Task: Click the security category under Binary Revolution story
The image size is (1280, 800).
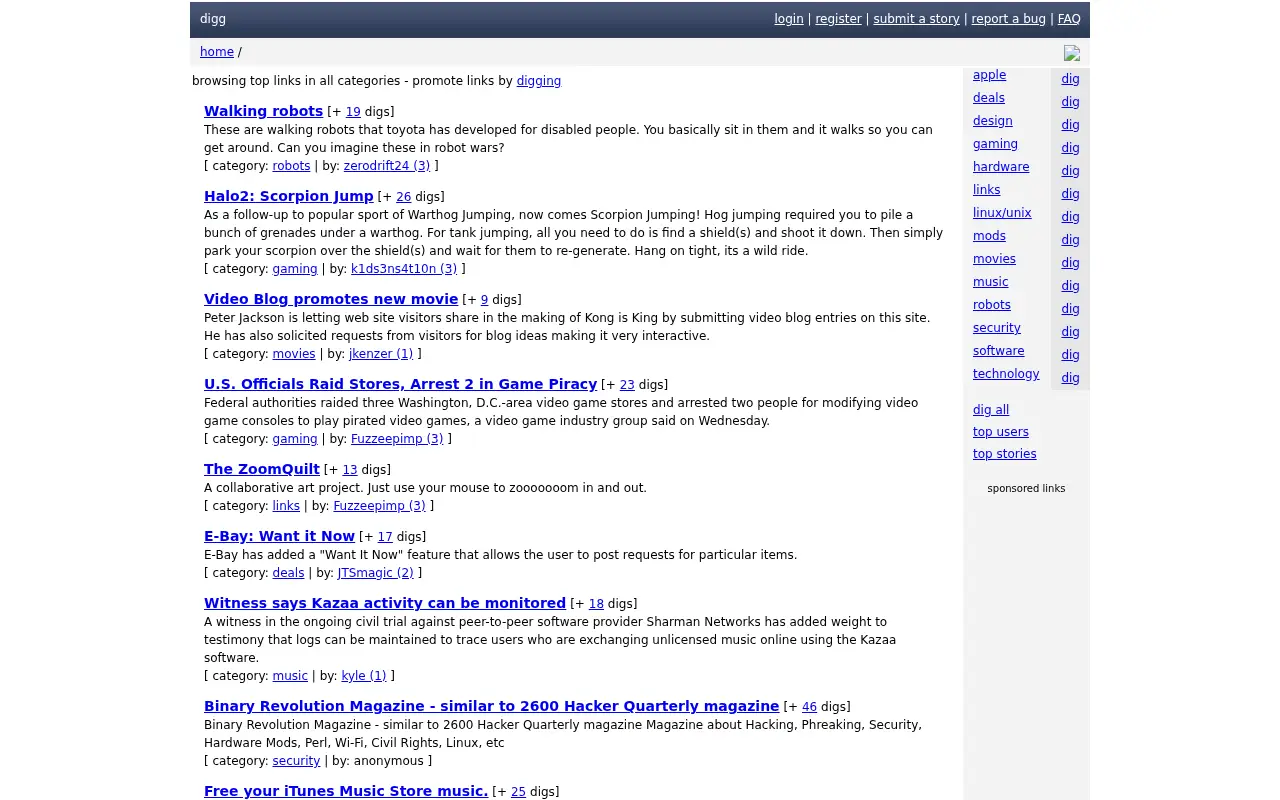Action: [x=296, y=761]
